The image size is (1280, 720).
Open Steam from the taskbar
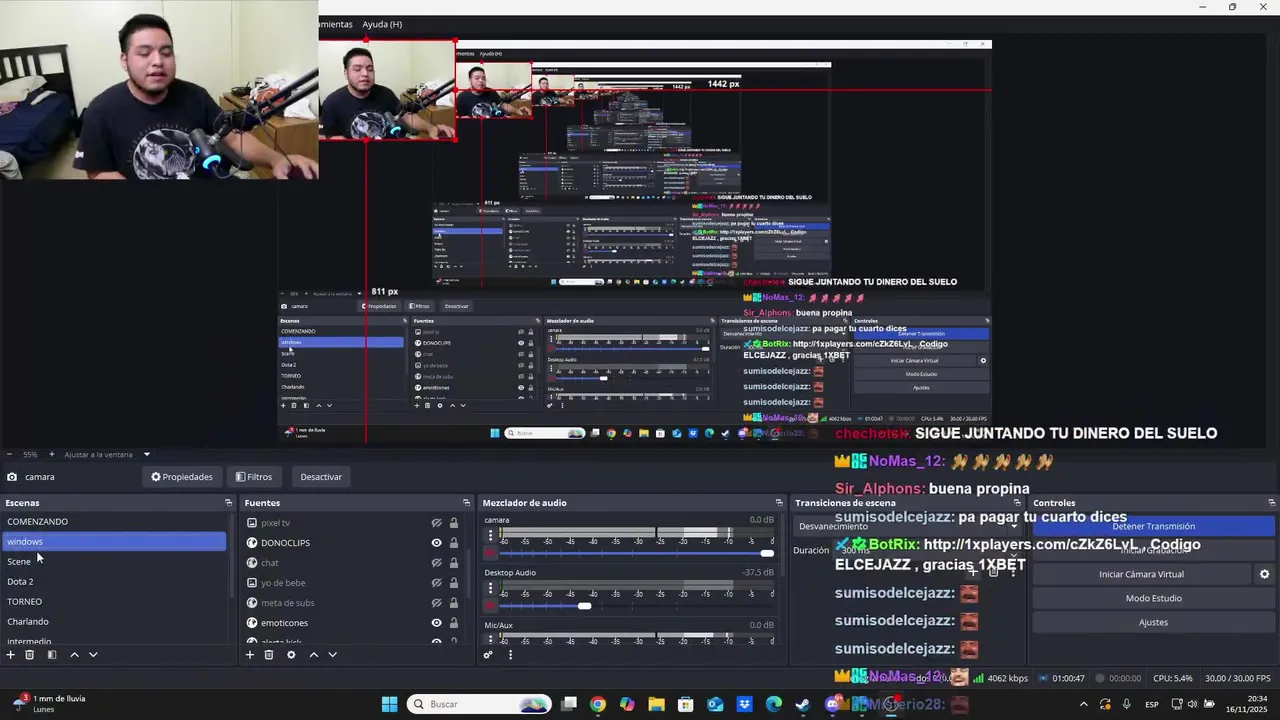coord(803,704)
